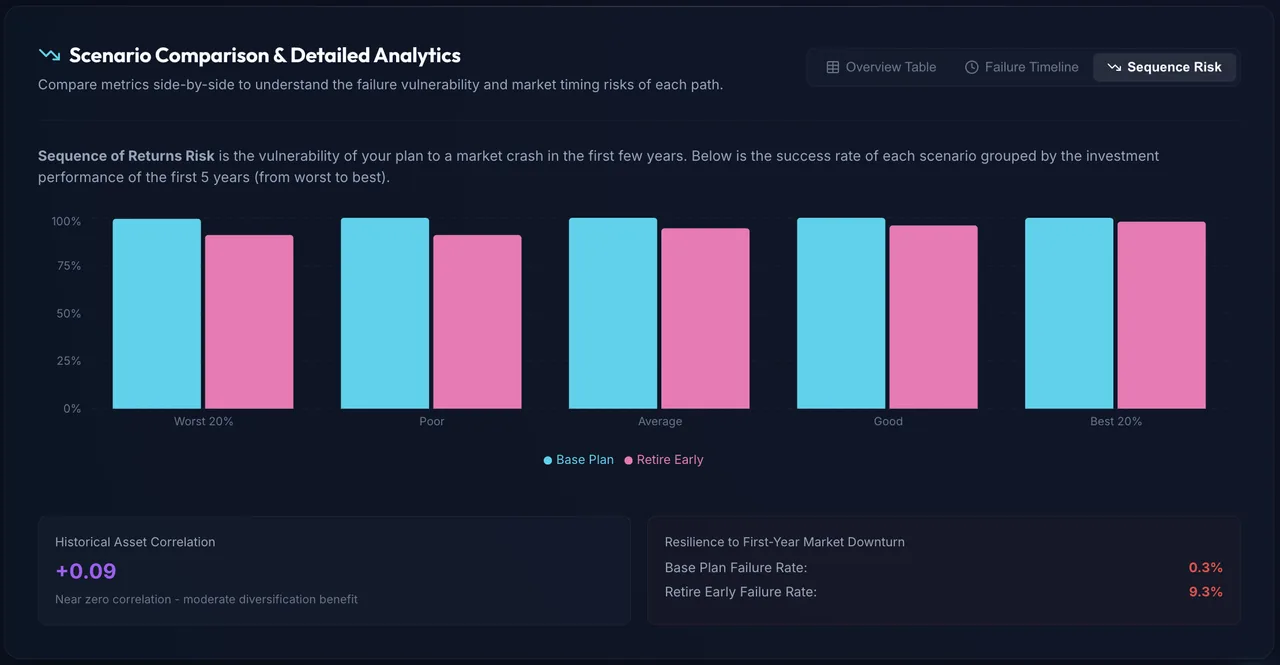Click the Worst 20% axis label

coord(204,422)
